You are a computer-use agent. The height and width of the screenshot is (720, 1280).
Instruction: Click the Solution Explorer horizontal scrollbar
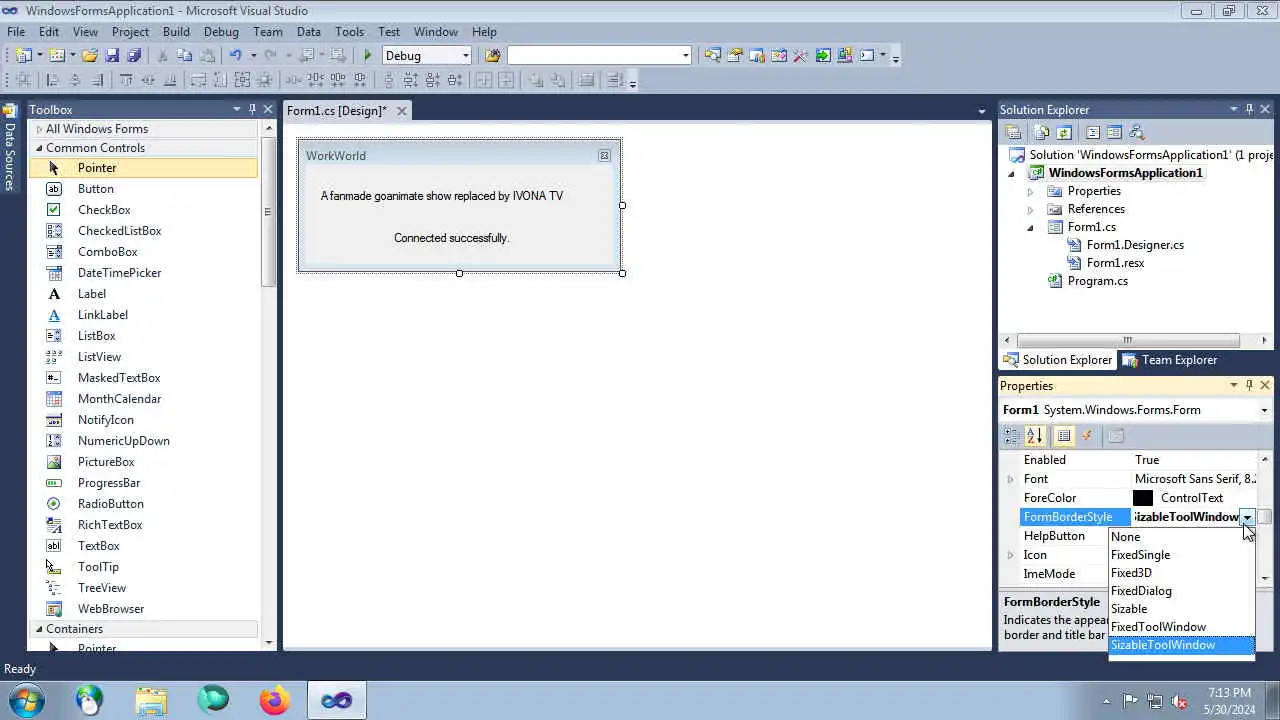[x=1128, y=340]
